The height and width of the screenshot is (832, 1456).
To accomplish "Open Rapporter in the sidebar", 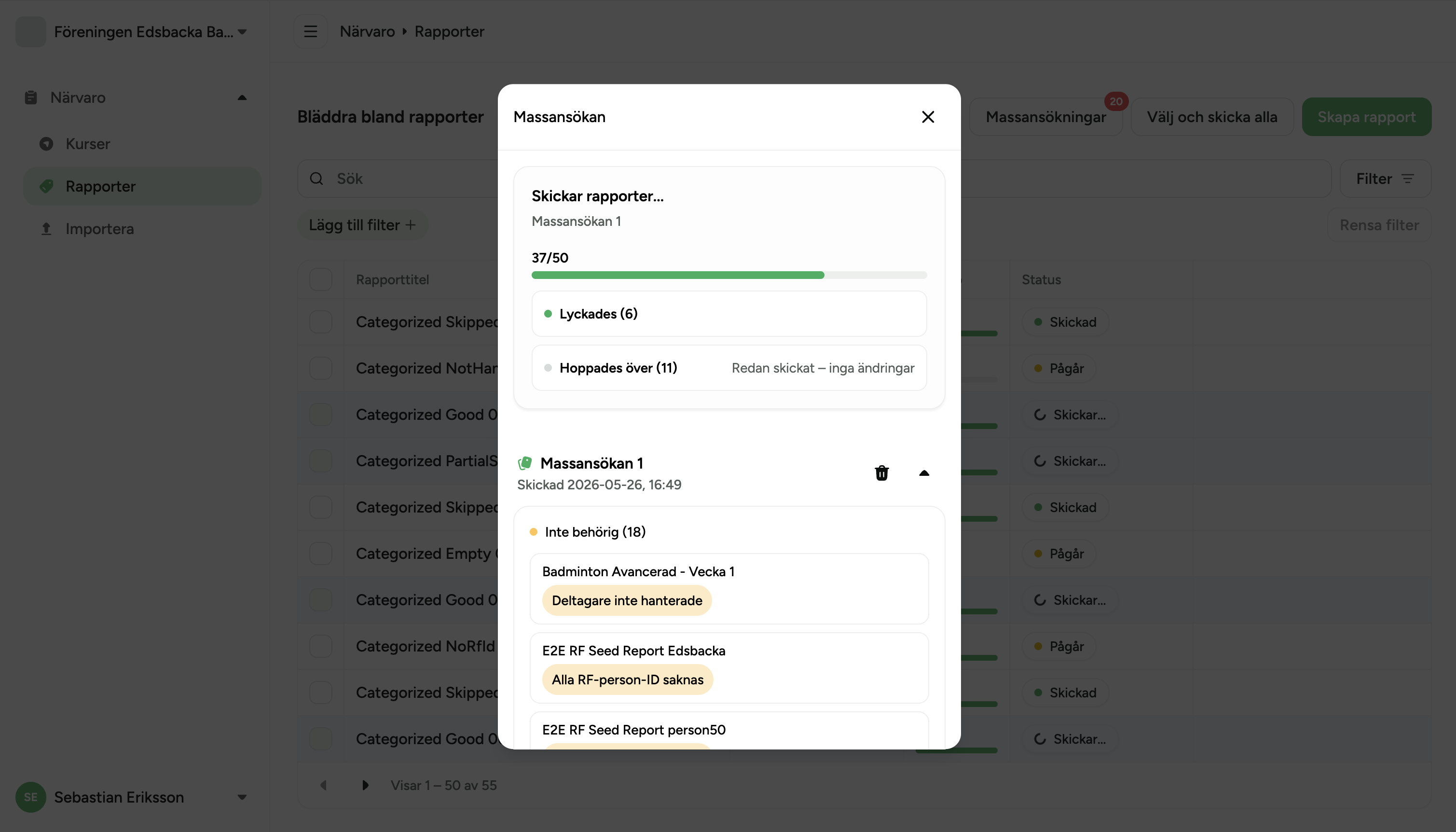I will click(142, 186).
